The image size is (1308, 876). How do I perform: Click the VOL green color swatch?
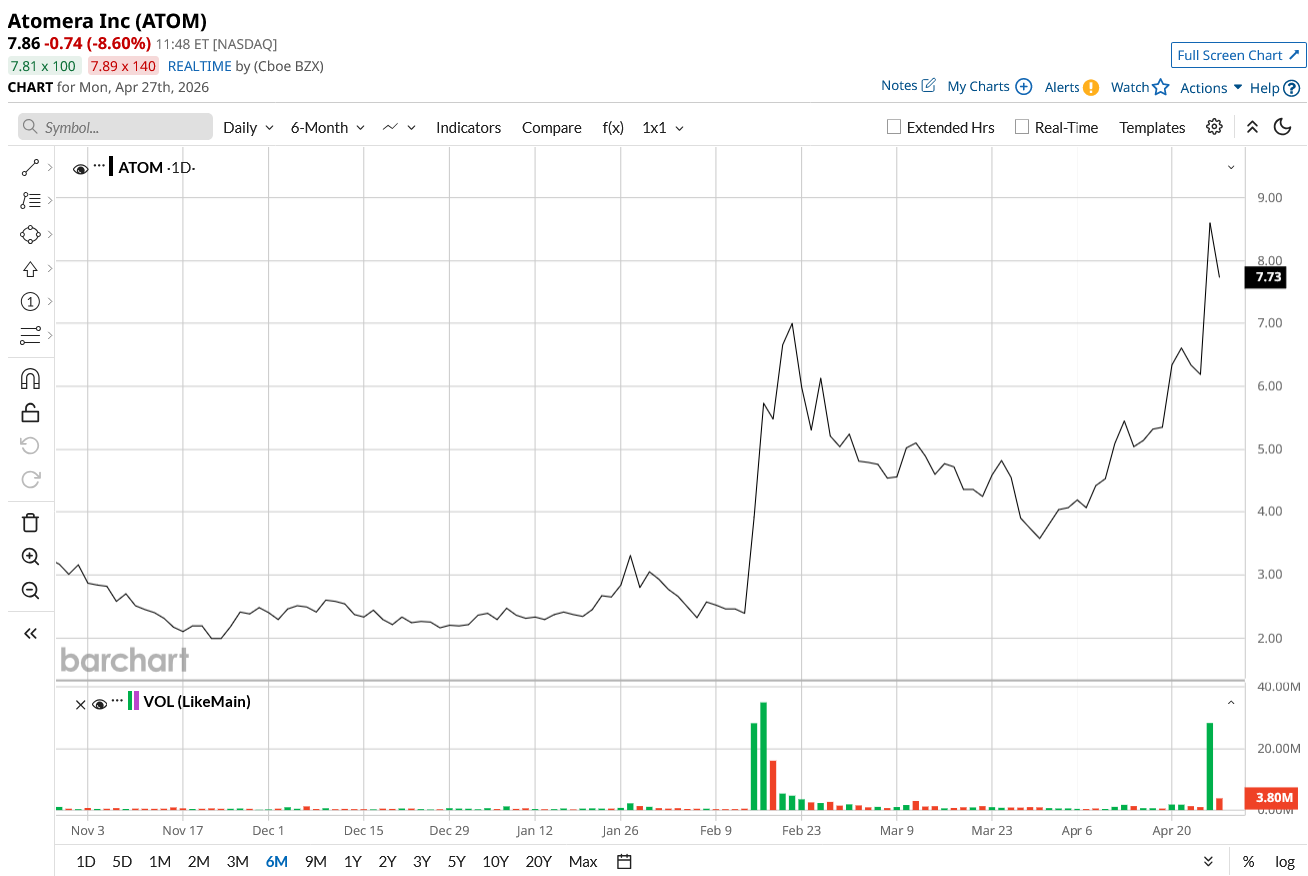130,701
